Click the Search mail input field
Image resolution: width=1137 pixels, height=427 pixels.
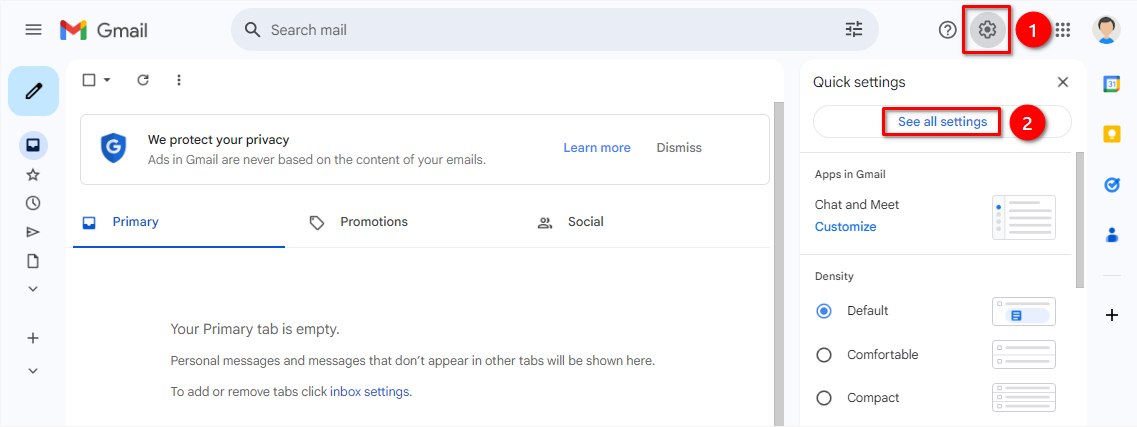click(555, 30)
